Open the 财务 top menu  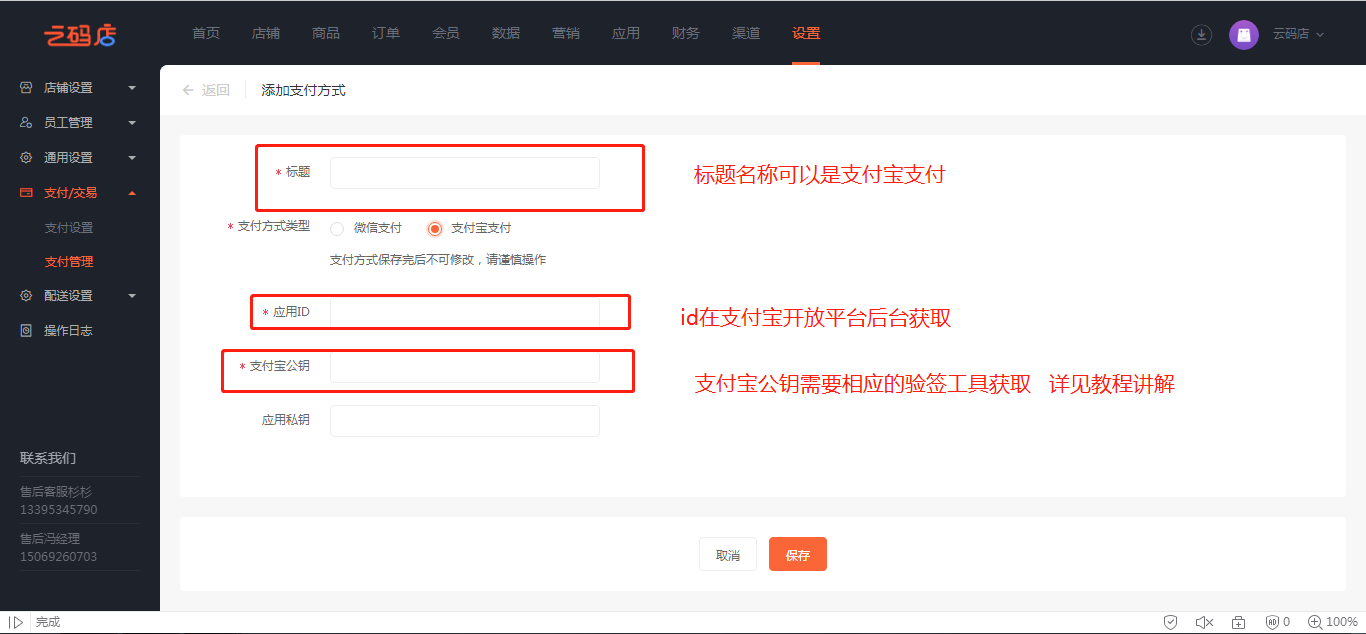[686, 33]
